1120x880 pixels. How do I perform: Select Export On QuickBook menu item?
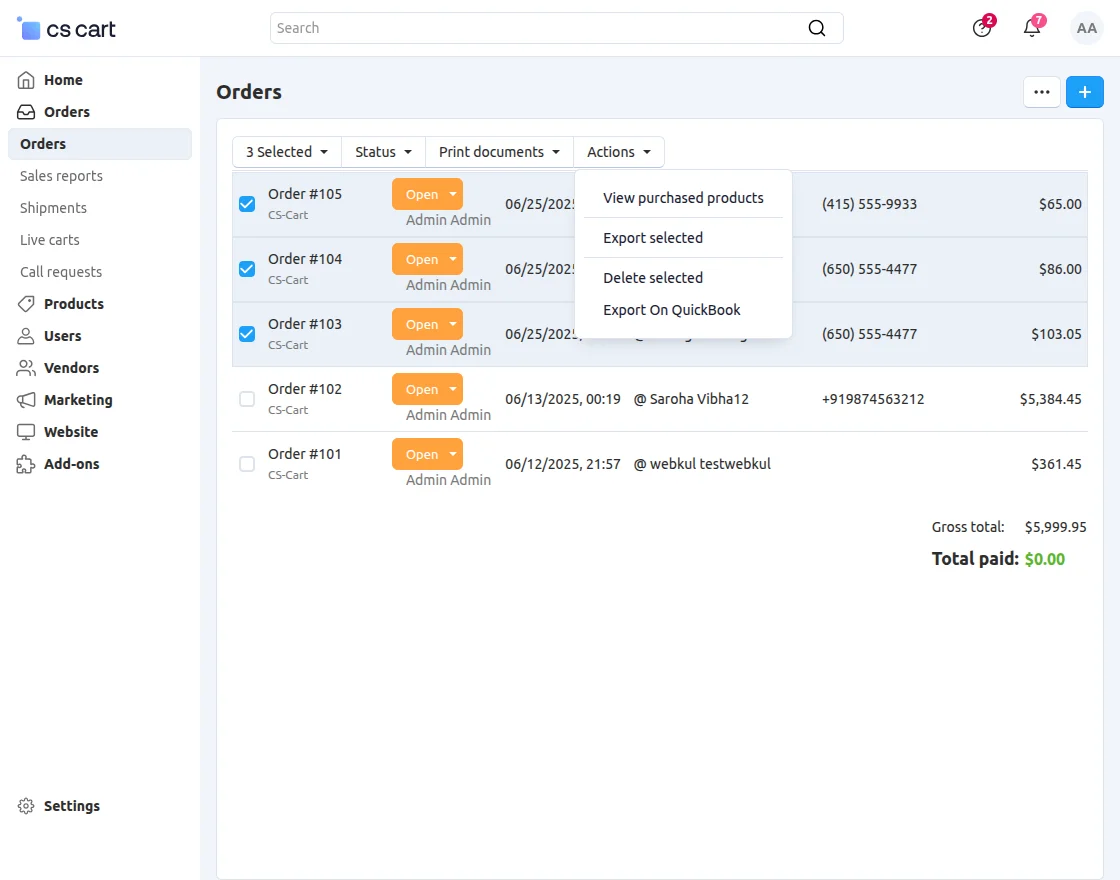[672, 310]
